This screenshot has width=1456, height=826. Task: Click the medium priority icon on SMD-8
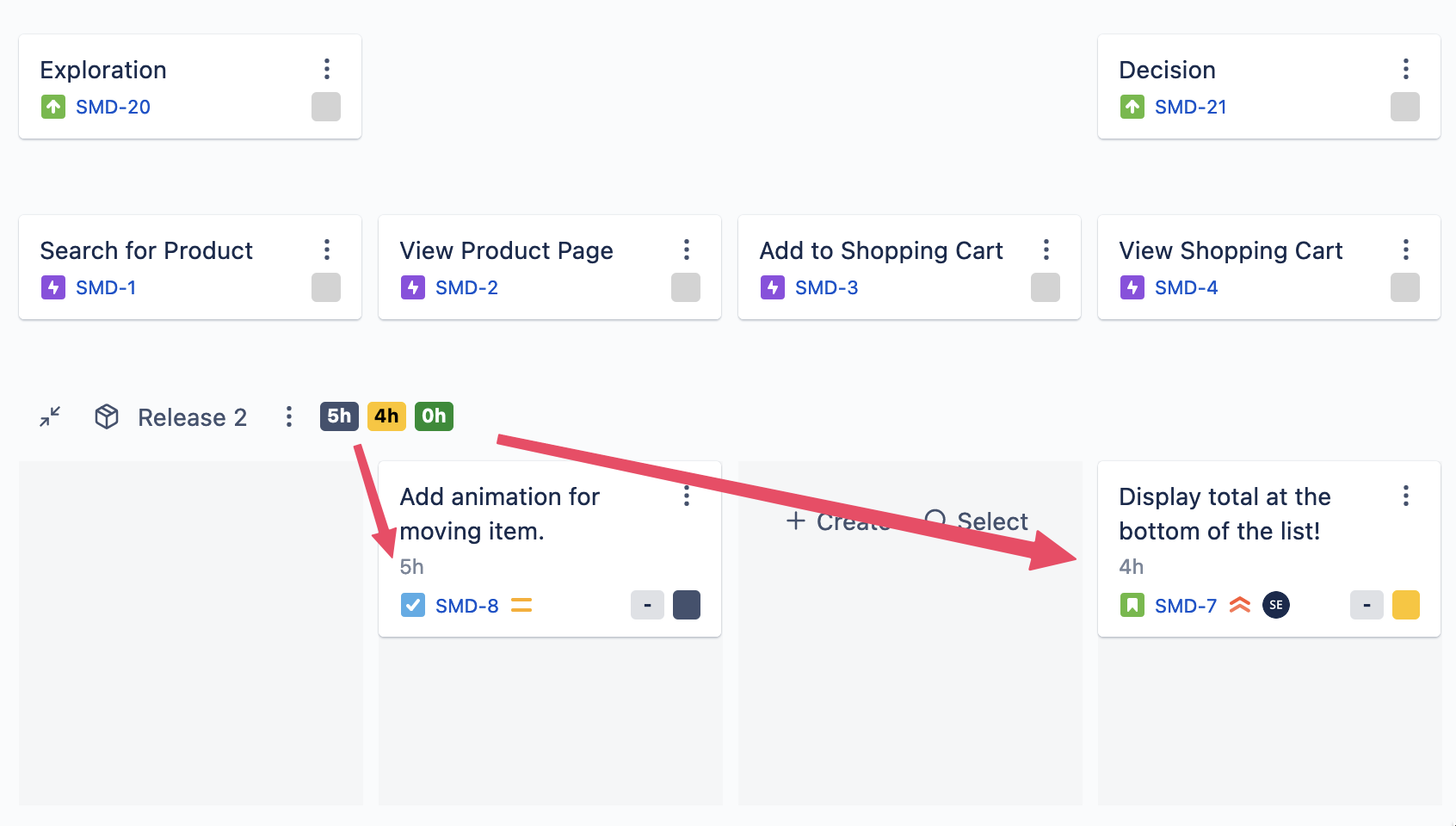tap(521, 606)
